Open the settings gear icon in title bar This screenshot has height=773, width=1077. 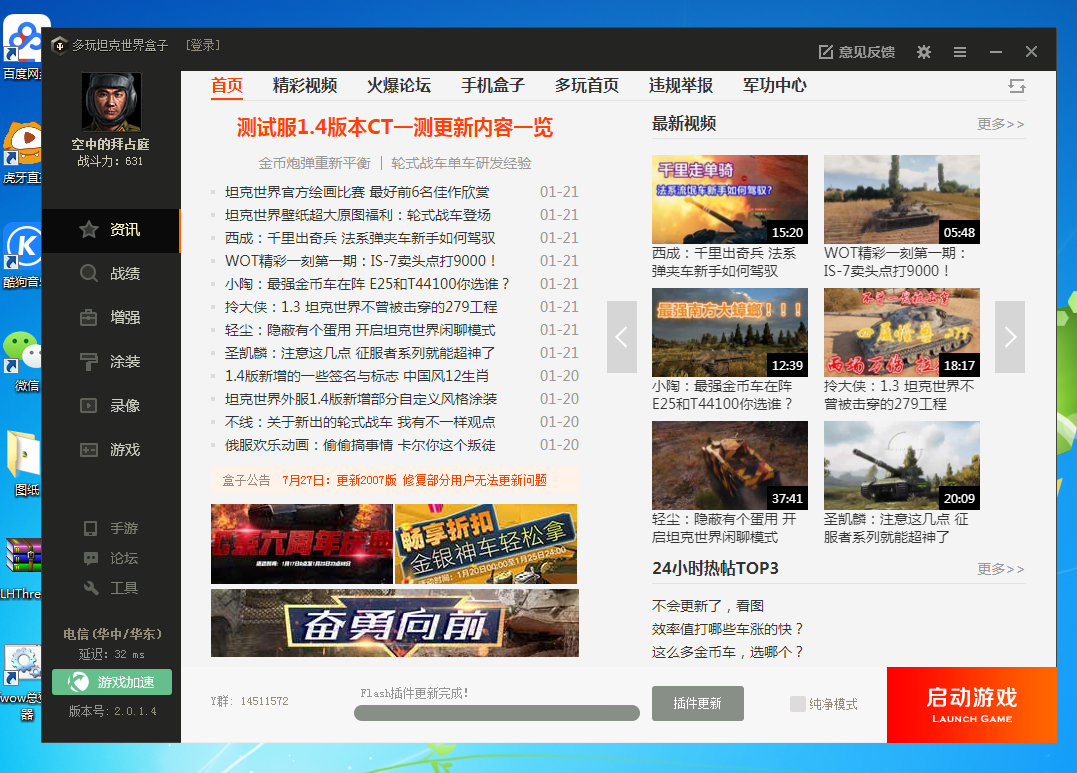[924, 52]
